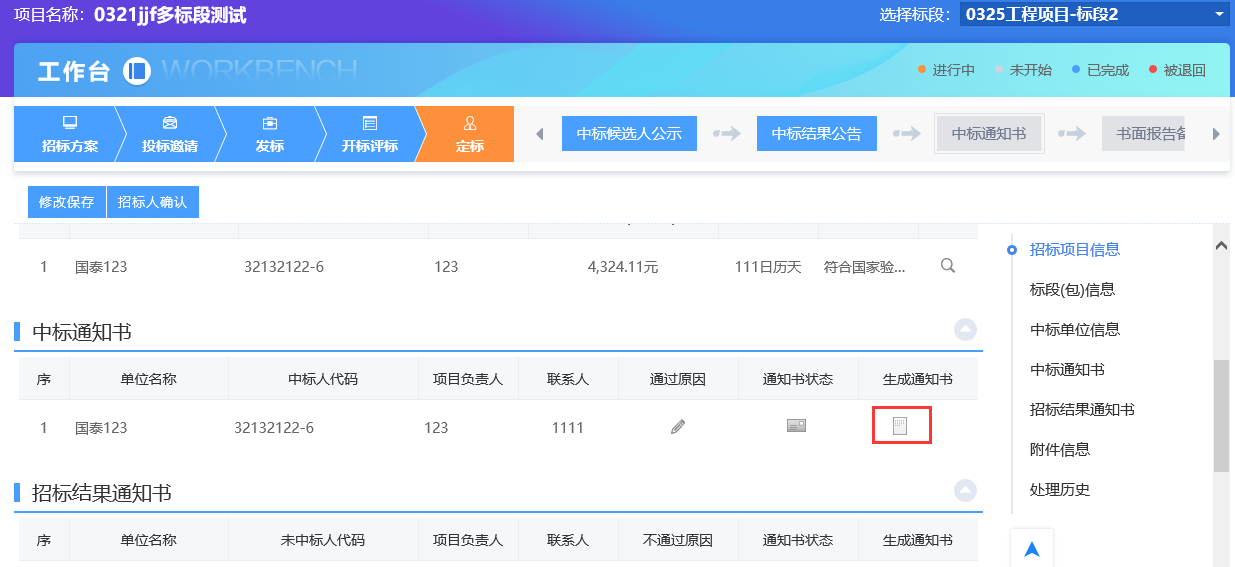The image size is (1235, 567).
Task: Jump to 附件信息 in the side navigation
Action: 1059,449
